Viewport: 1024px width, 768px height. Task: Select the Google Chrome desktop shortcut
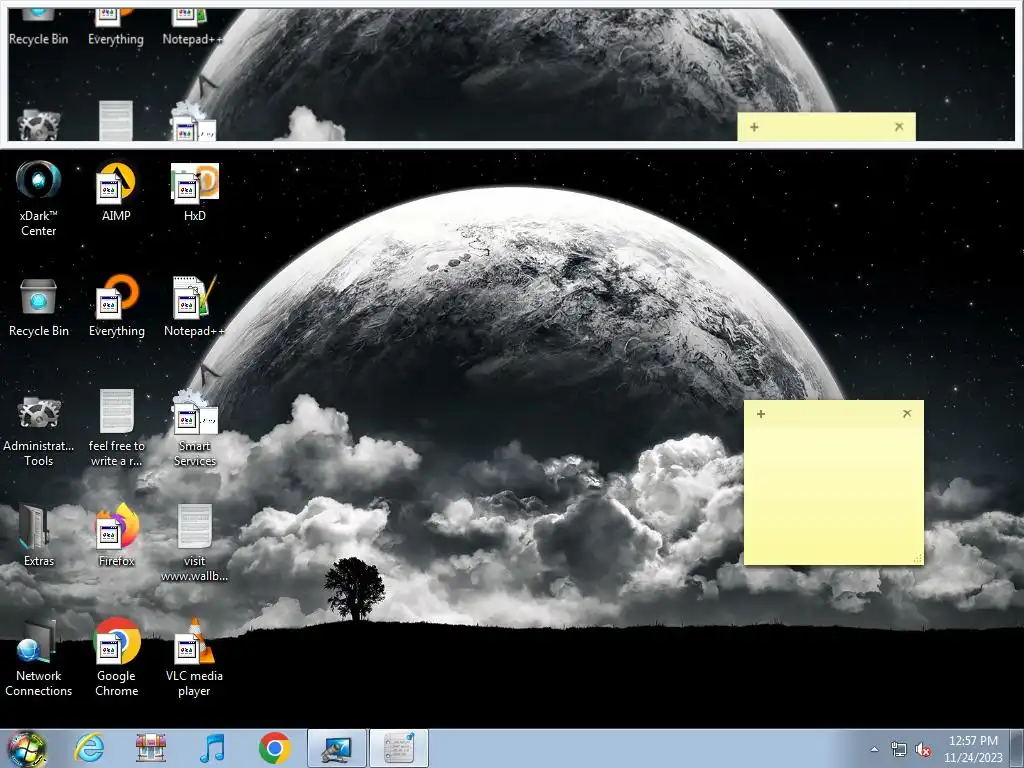116,658
